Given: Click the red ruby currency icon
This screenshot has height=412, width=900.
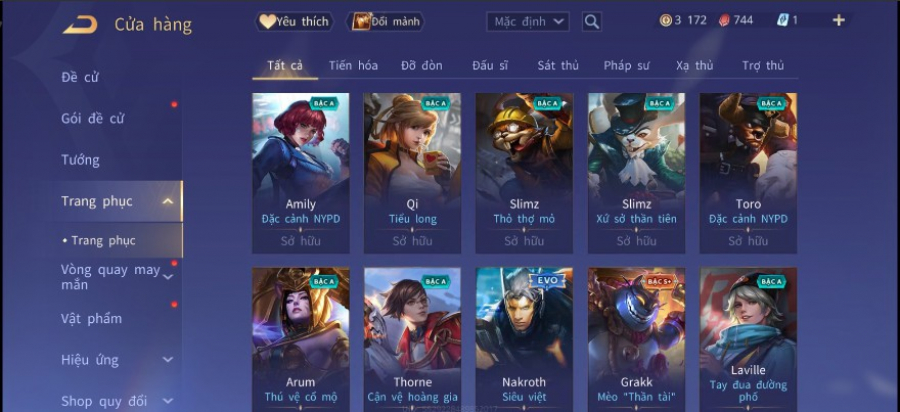Looking at the screenshot, I should pos(724,21).
